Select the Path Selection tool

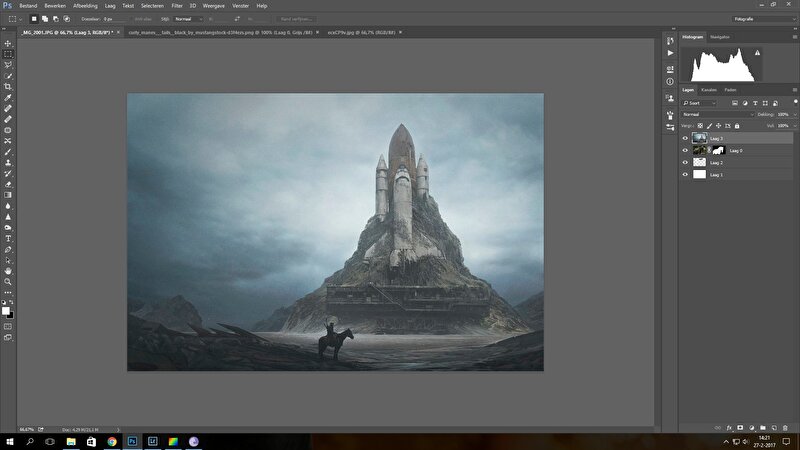pyautogui.click(x=8, y=260)
